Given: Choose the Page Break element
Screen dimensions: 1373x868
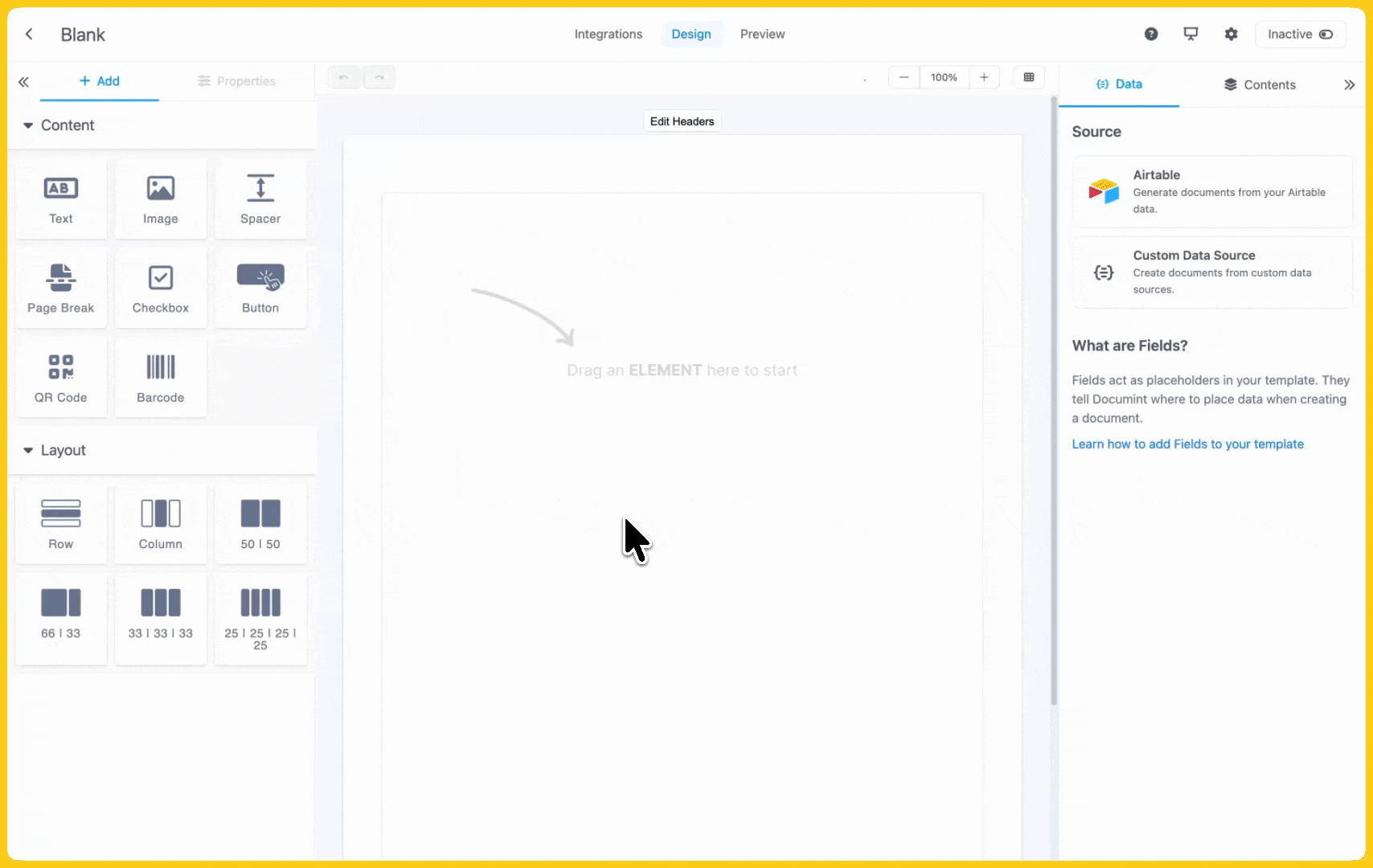Looking at the screenshot, I should coord(60,289).
